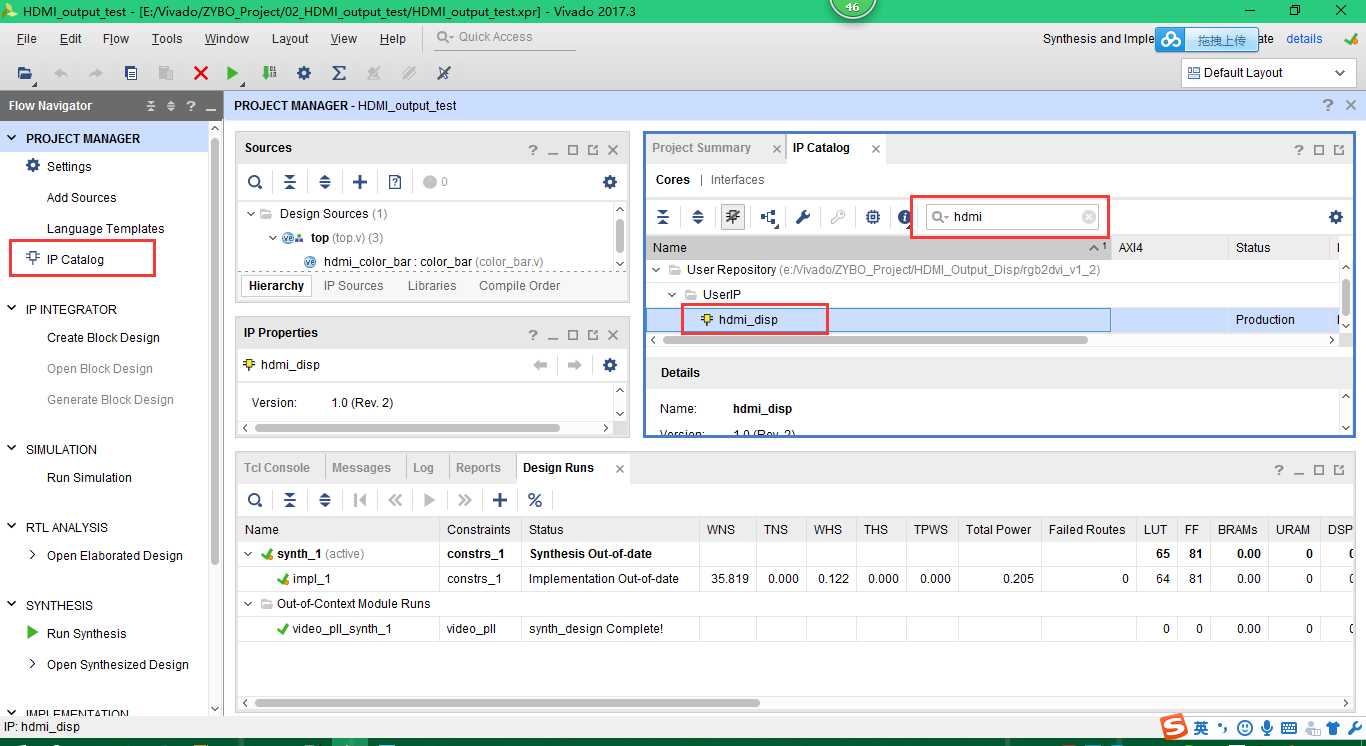Click the copy document toolbar icon
This screenshot has width=1366, height=746.
point(131,73)
